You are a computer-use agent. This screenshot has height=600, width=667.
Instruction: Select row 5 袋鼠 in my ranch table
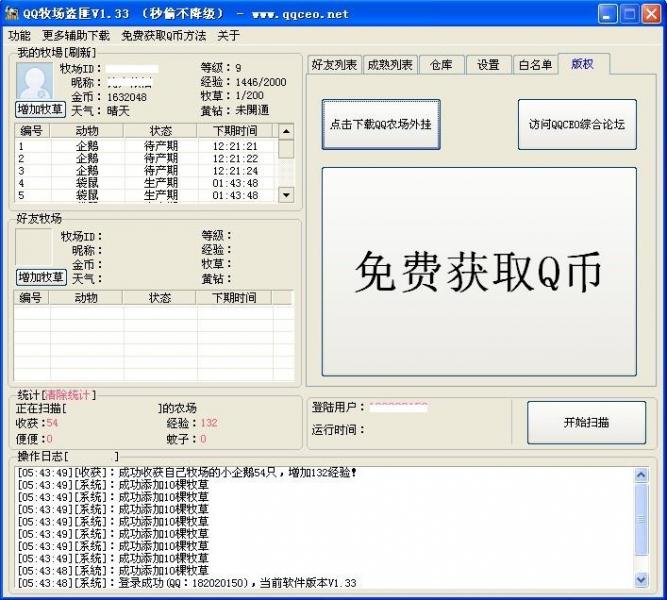coord(147,195)
